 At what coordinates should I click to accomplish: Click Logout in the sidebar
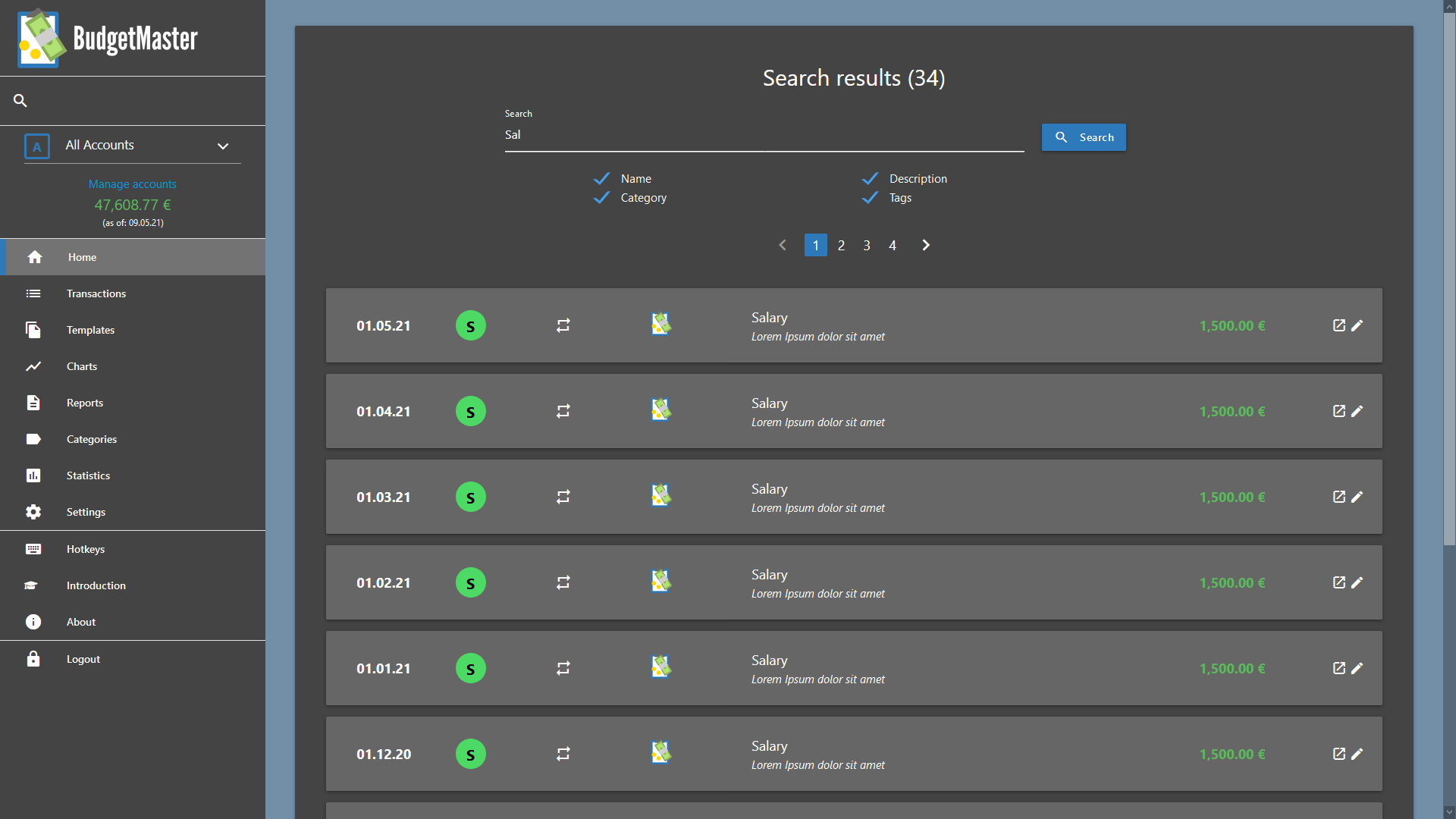click(x=133, y=659)
